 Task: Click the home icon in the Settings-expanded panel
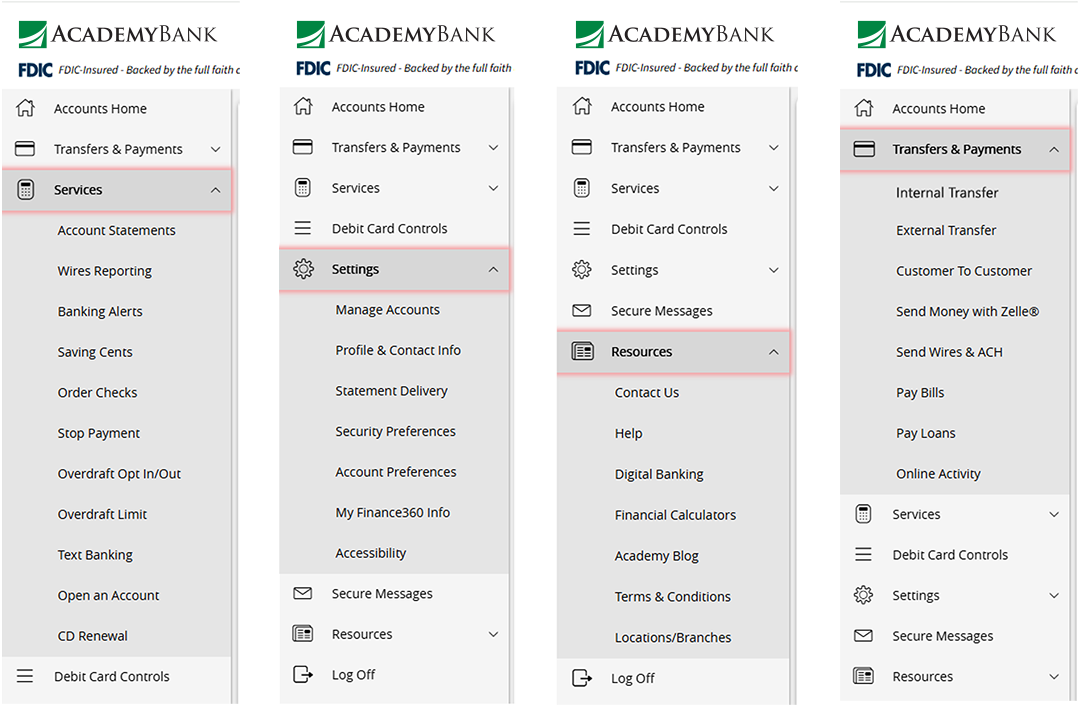click(303, 107)
